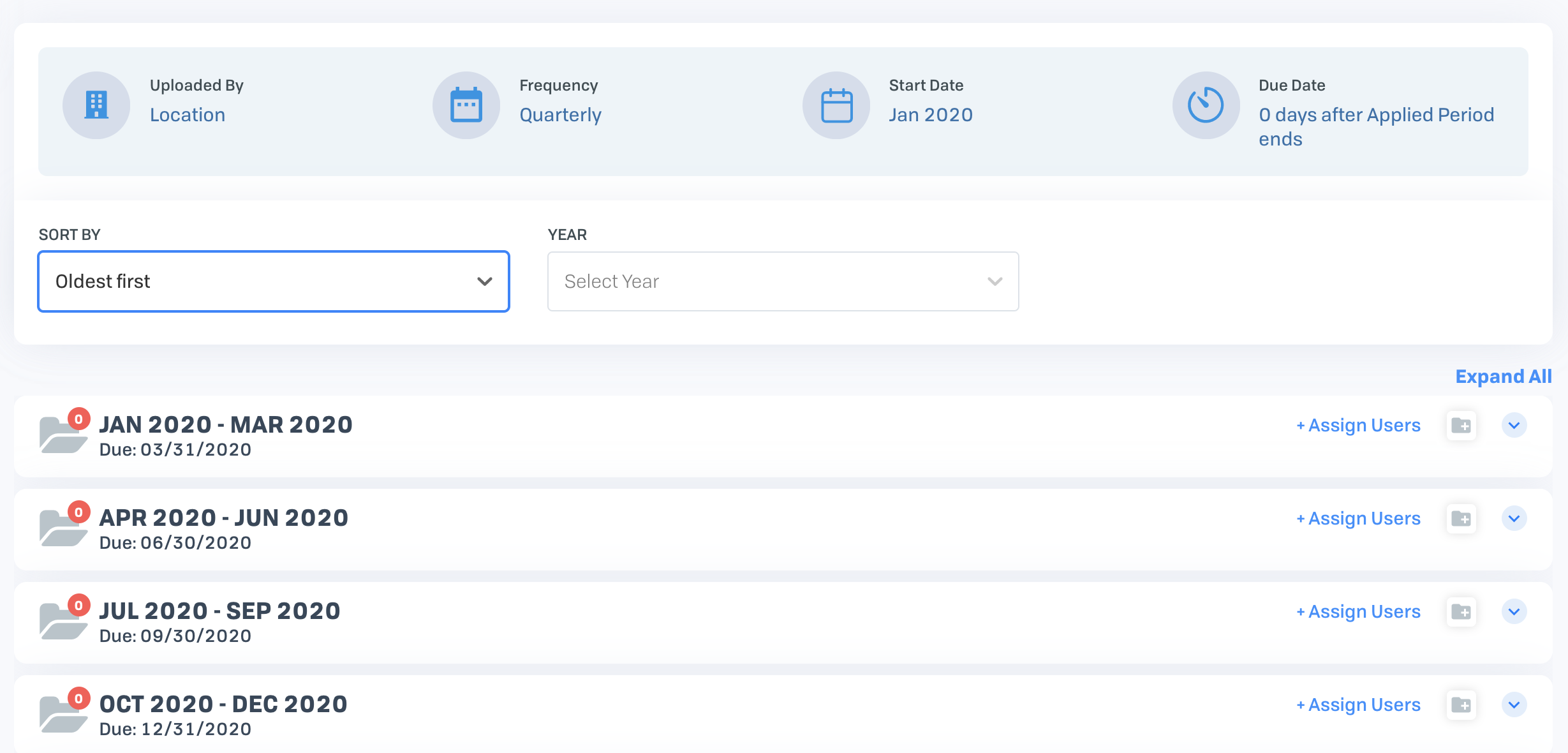This screenshot has height=753, width=1568.
Task: Assign Users to Jan 2020 - Mar 2020
Action: (x=1358, y=426)
